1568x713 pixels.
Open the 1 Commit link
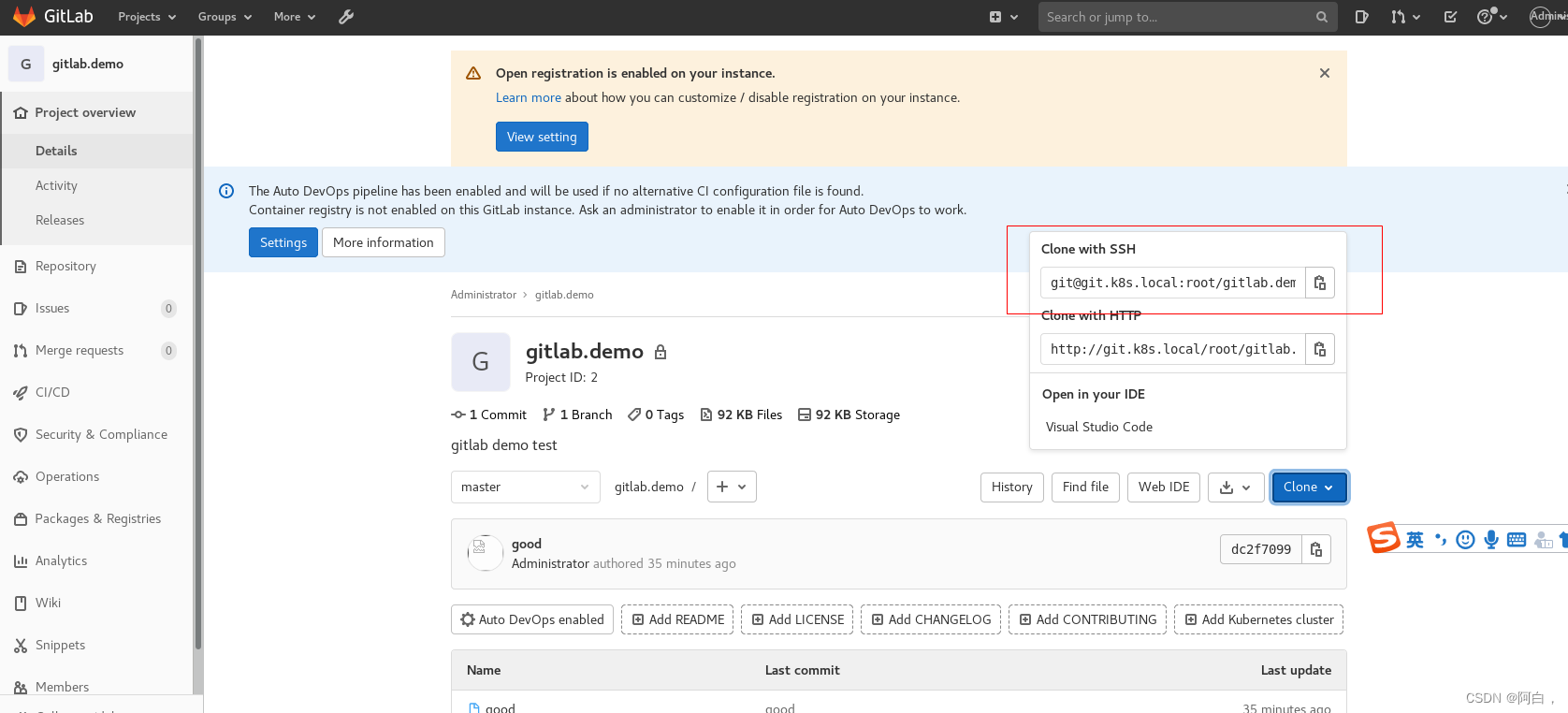tap(488, 415)
